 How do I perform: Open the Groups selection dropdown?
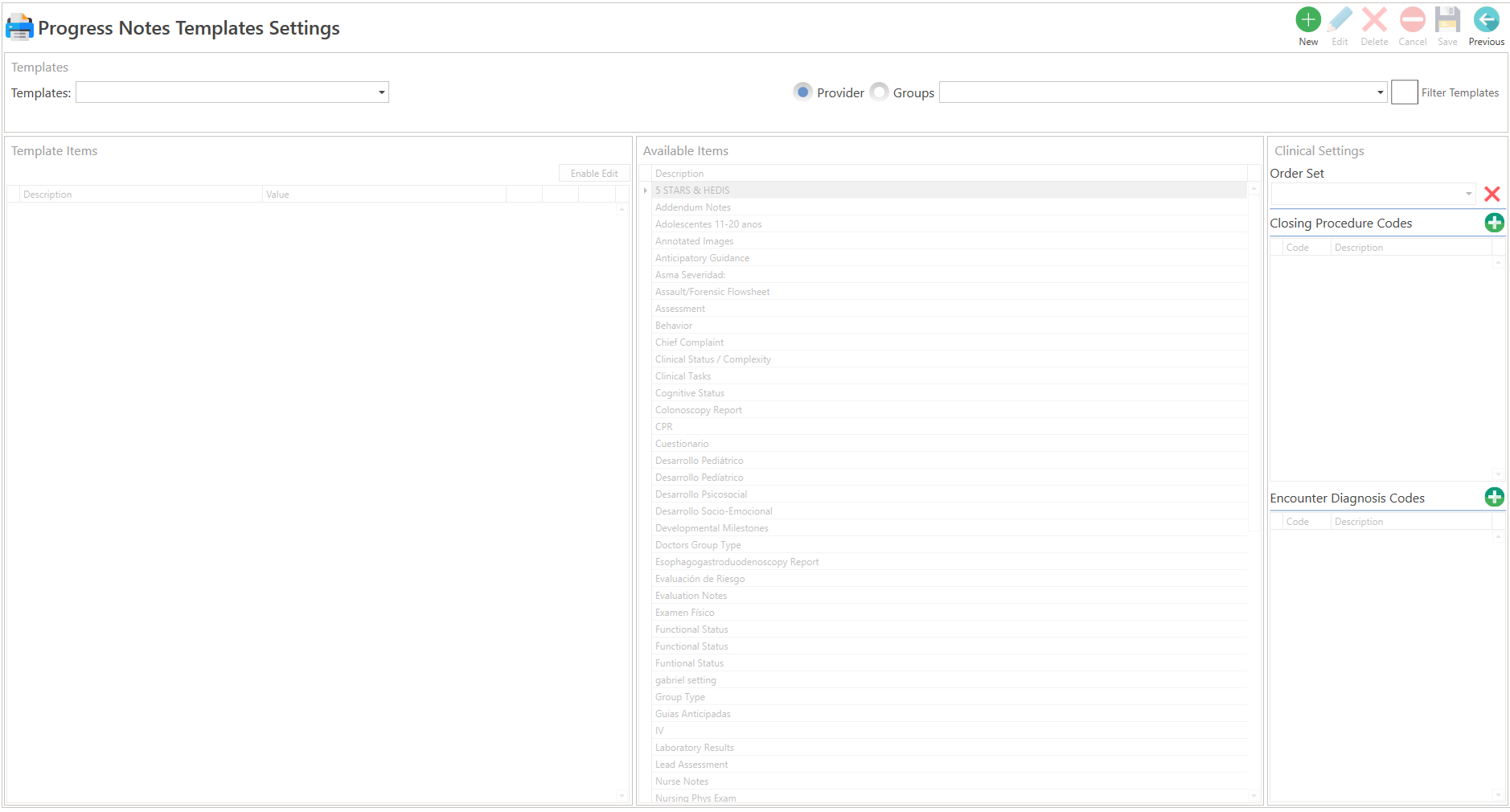(x=1379, y=92)
